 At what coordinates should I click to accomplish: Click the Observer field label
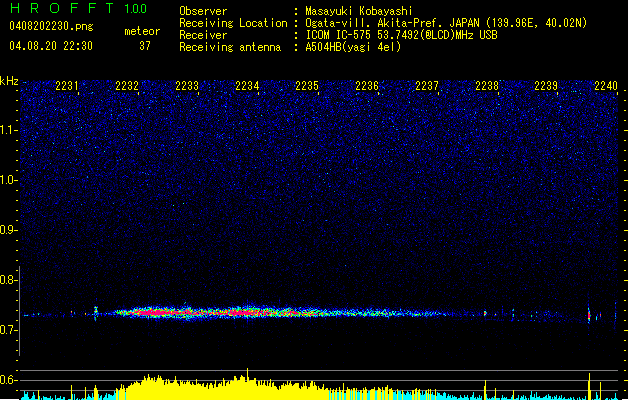(203, 11)
